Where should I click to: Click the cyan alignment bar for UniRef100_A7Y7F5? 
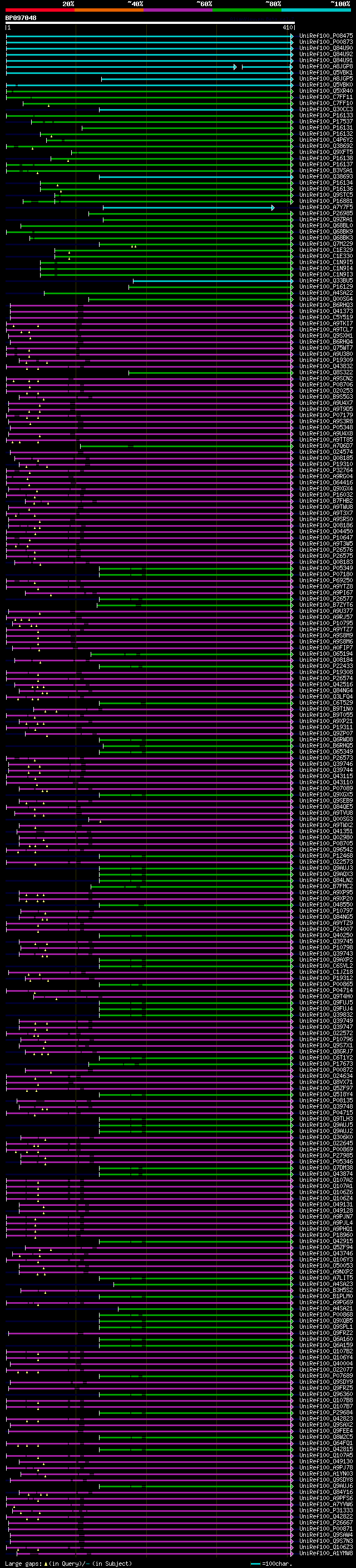pyautogui.click(x=188, y=207)
